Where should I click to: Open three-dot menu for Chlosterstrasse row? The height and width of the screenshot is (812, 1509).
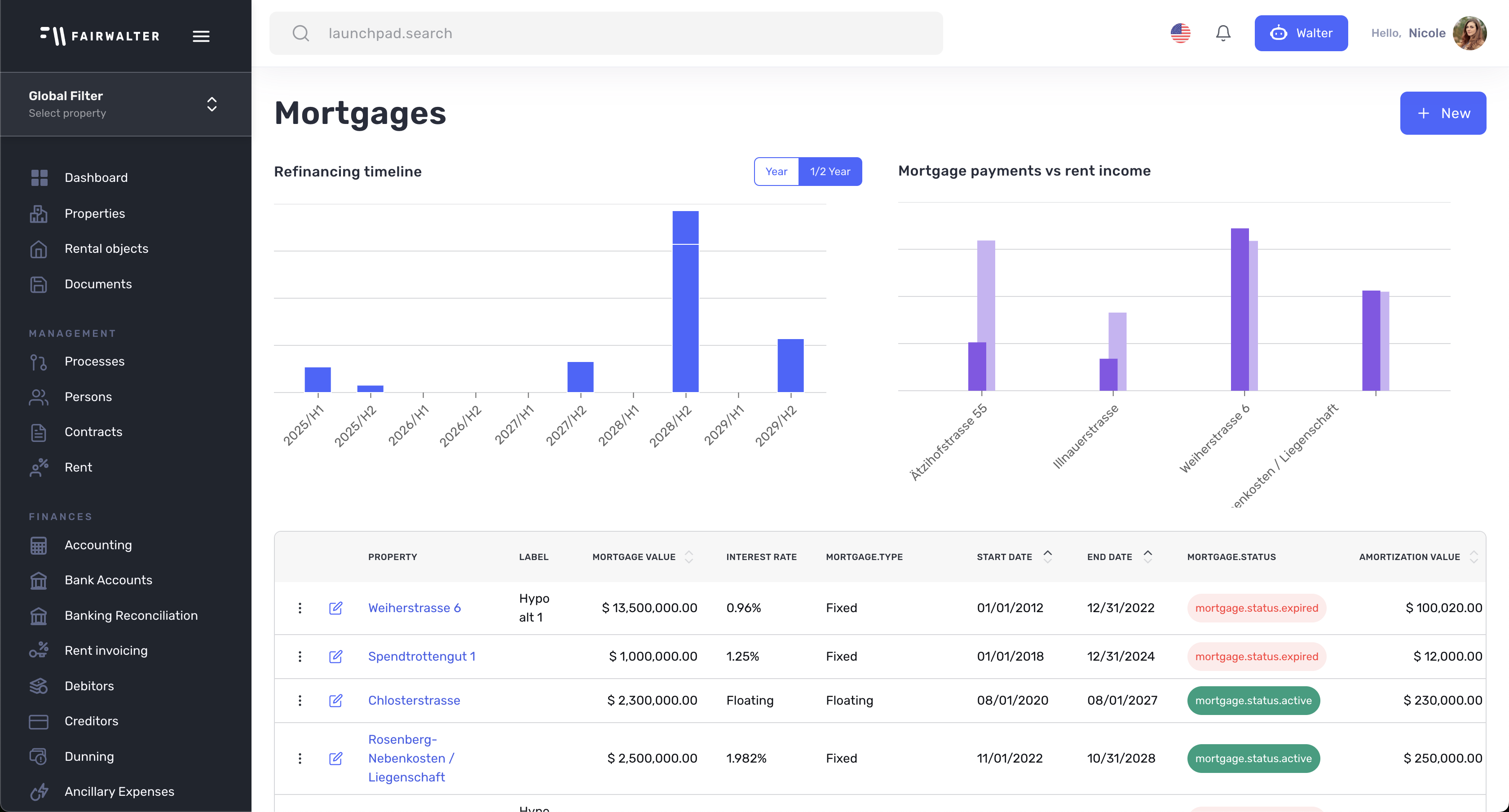(x=300, y=701)
